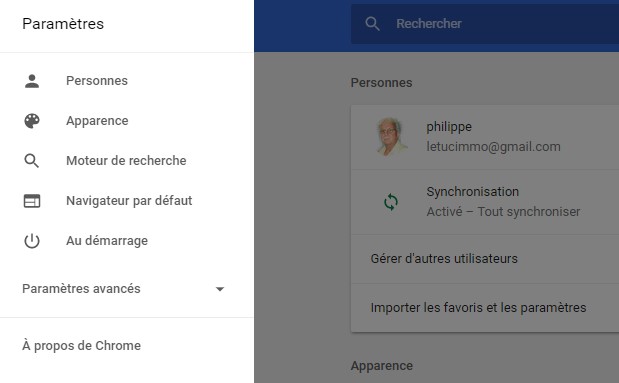The image size is (619, 383).
Task: Click the Moteur de recherche magnifier icon
Action: pos(32,161)
